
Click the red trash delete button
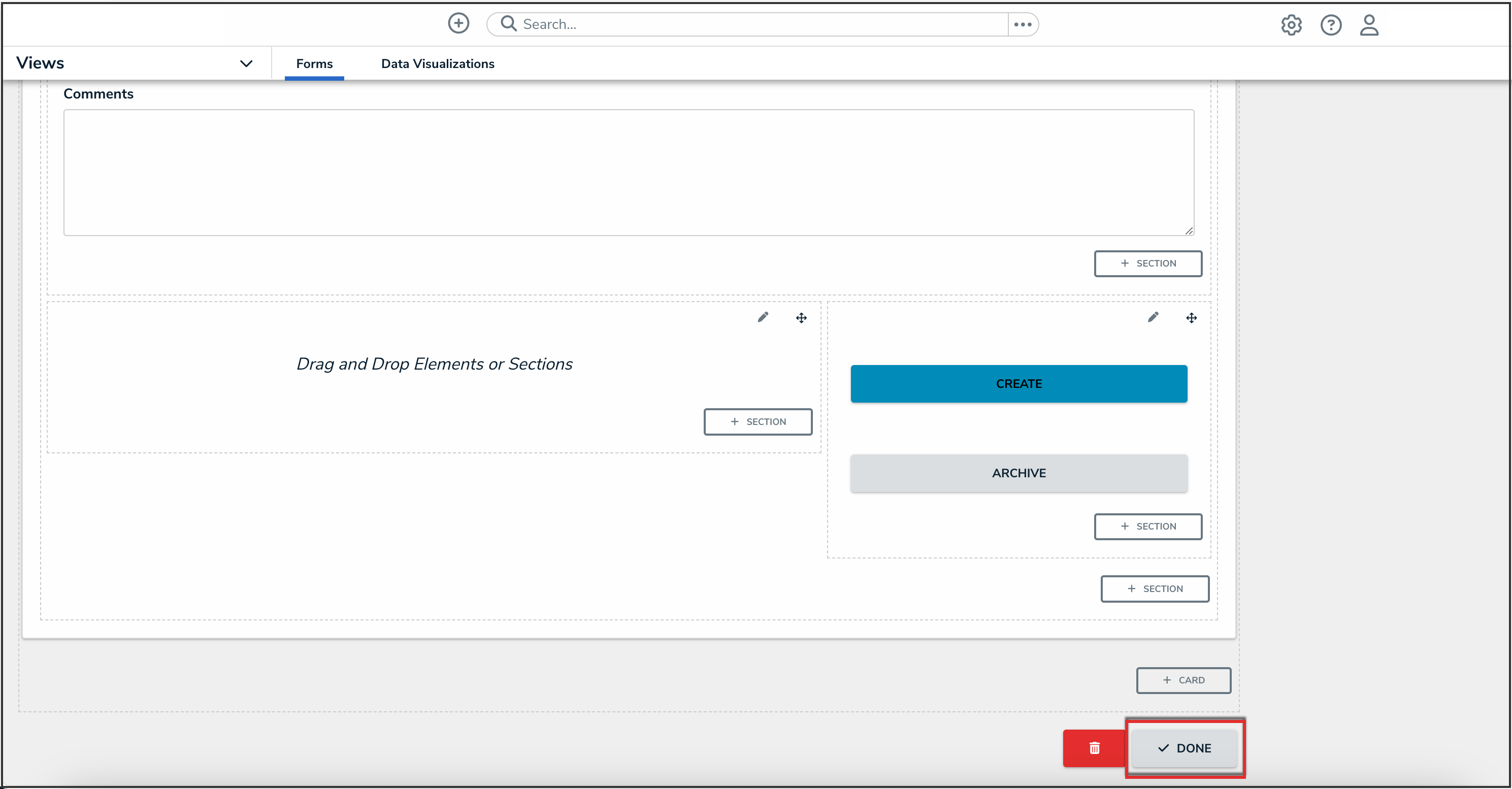point(1094,748)
